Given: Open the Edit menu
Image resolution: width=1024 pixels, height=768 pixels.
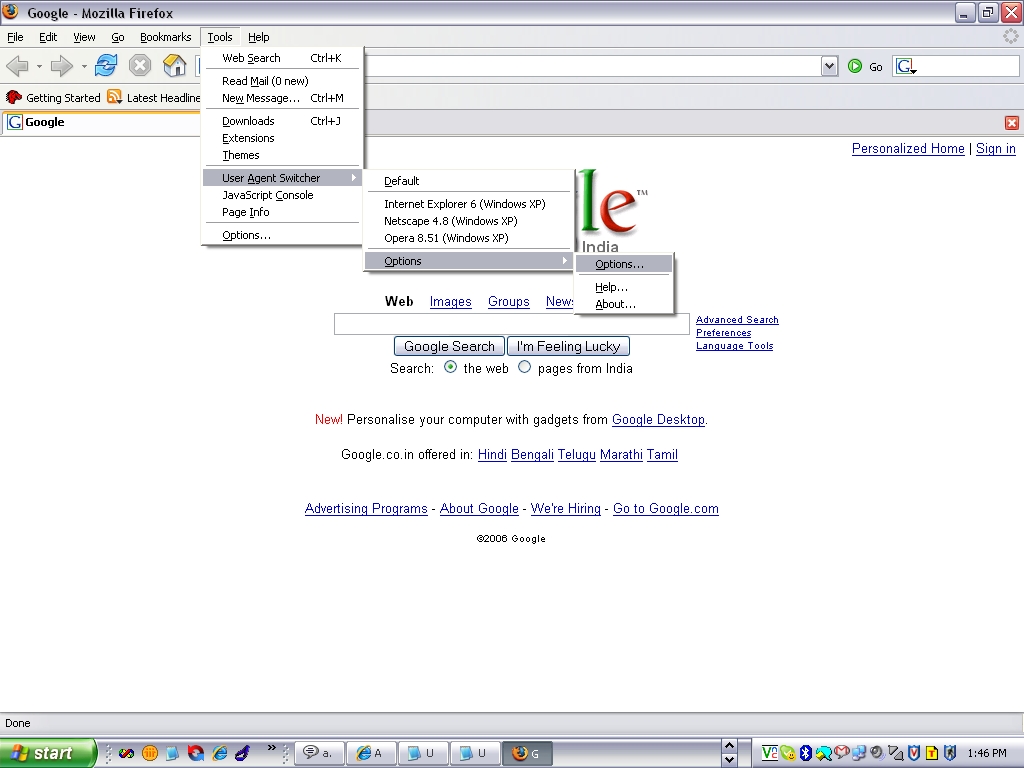Looking at the screenshot, I should point(48,37).
